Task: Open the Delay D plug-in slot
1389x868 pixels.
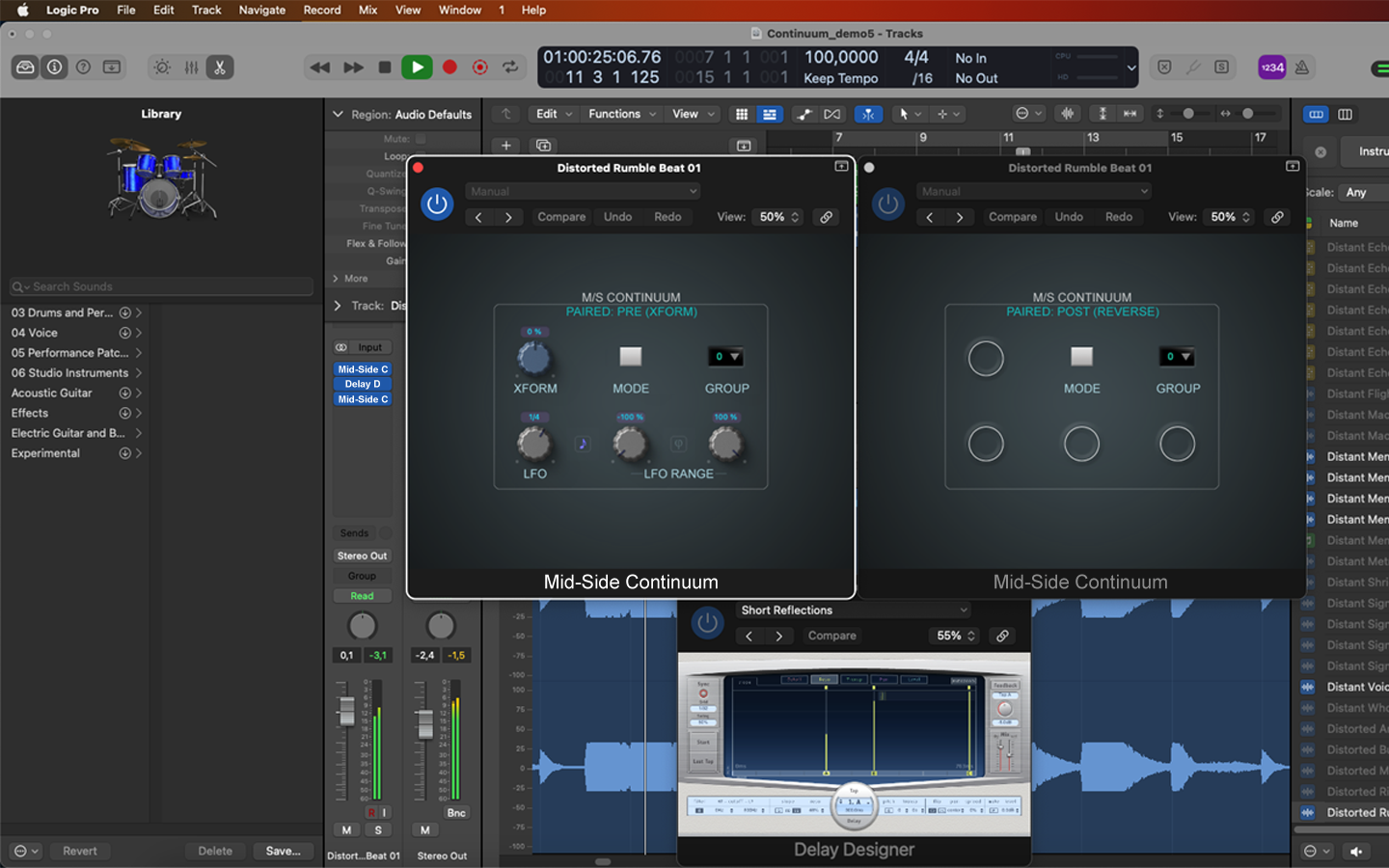Action: click(363, 384)
